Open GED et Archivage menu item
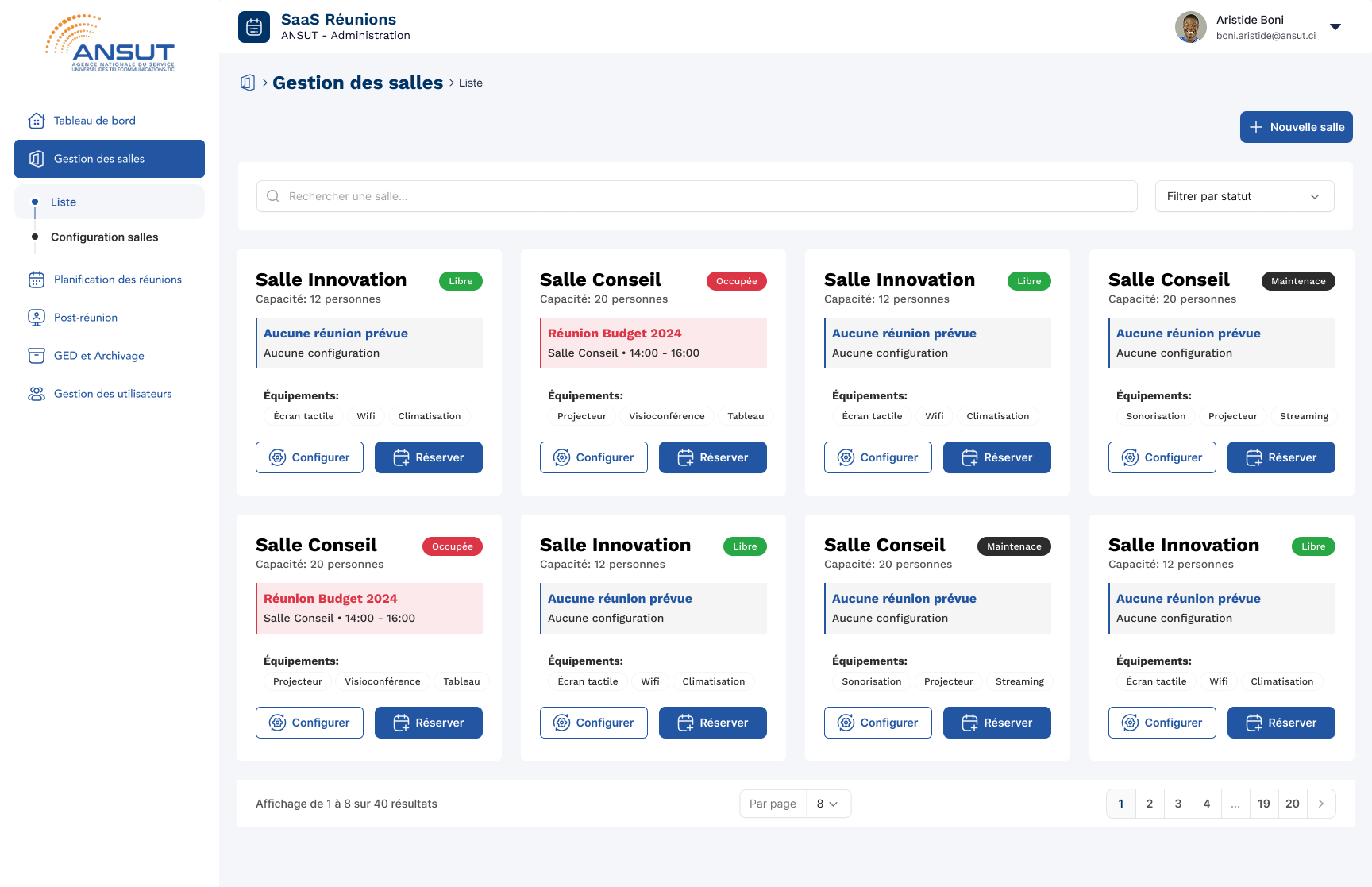The height and width of the screenshot is (887, 1372). click(x=110, y=356)
